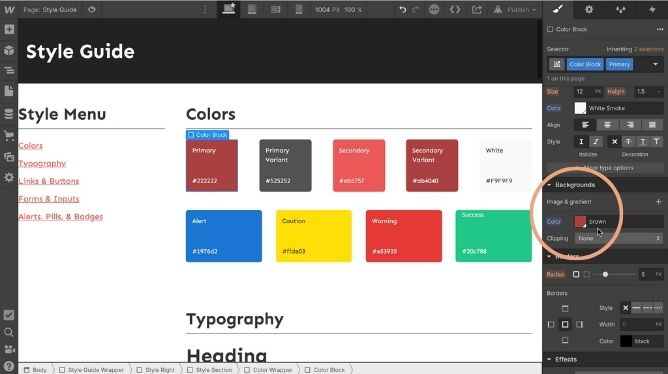Open site Settings gear in left sidebar

pos(9,177)
